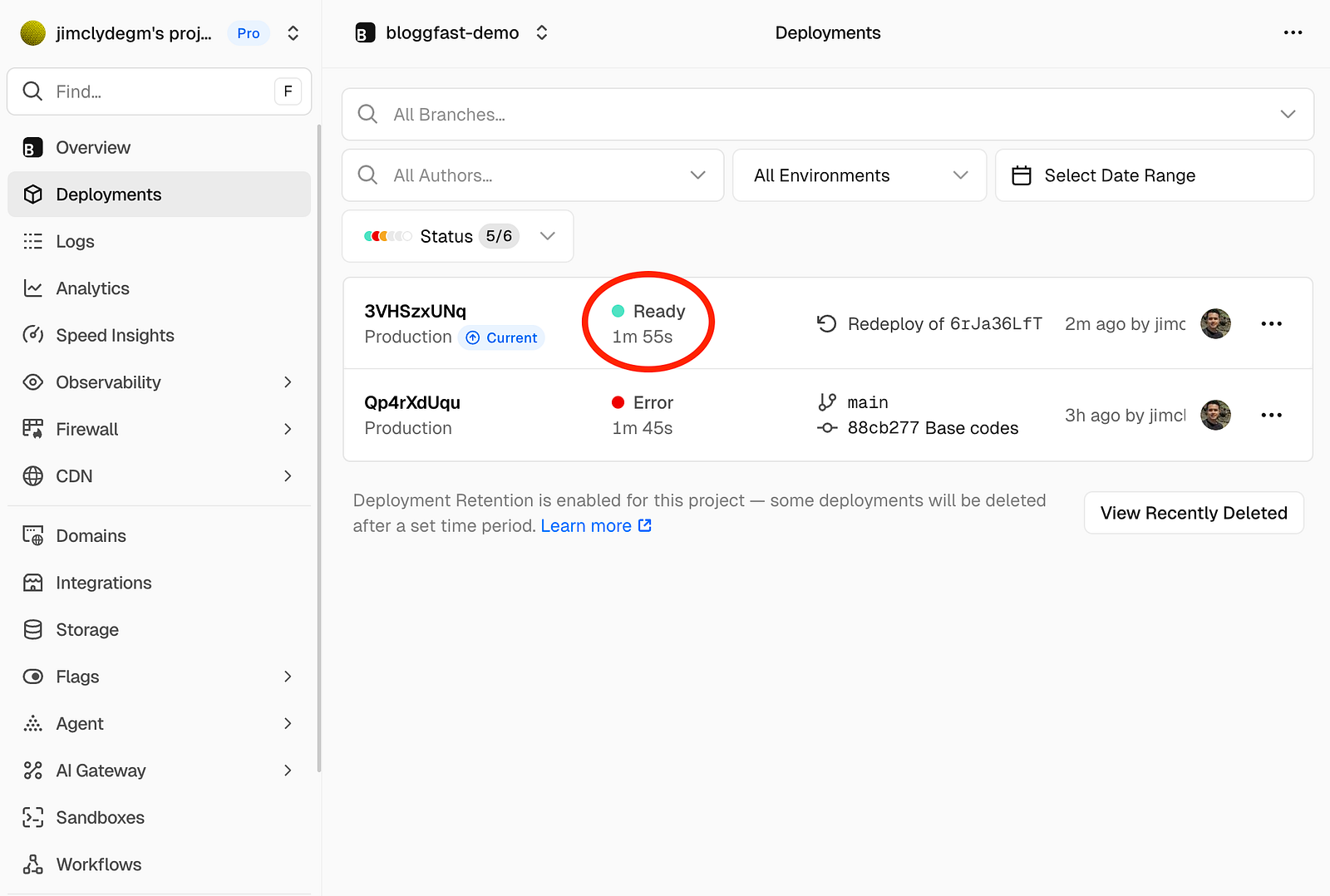Viewport: 1330px width, 896px height.
Task: Click the Integrations icon
Action: click(32, 583)
